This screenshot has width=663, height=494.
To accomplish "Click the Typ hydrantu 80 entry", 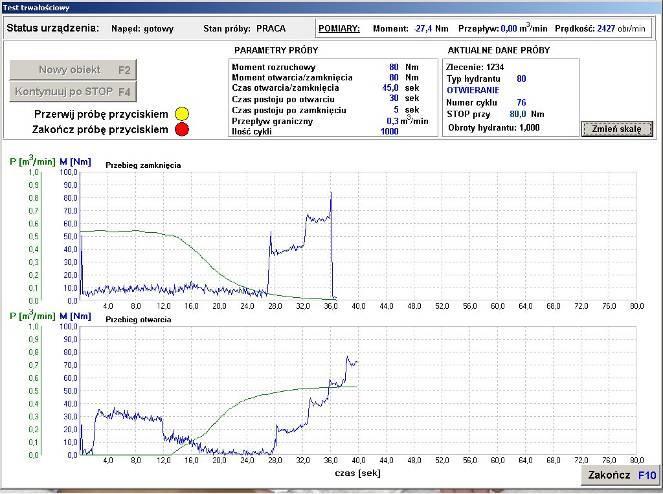I will tap(486, 79).
